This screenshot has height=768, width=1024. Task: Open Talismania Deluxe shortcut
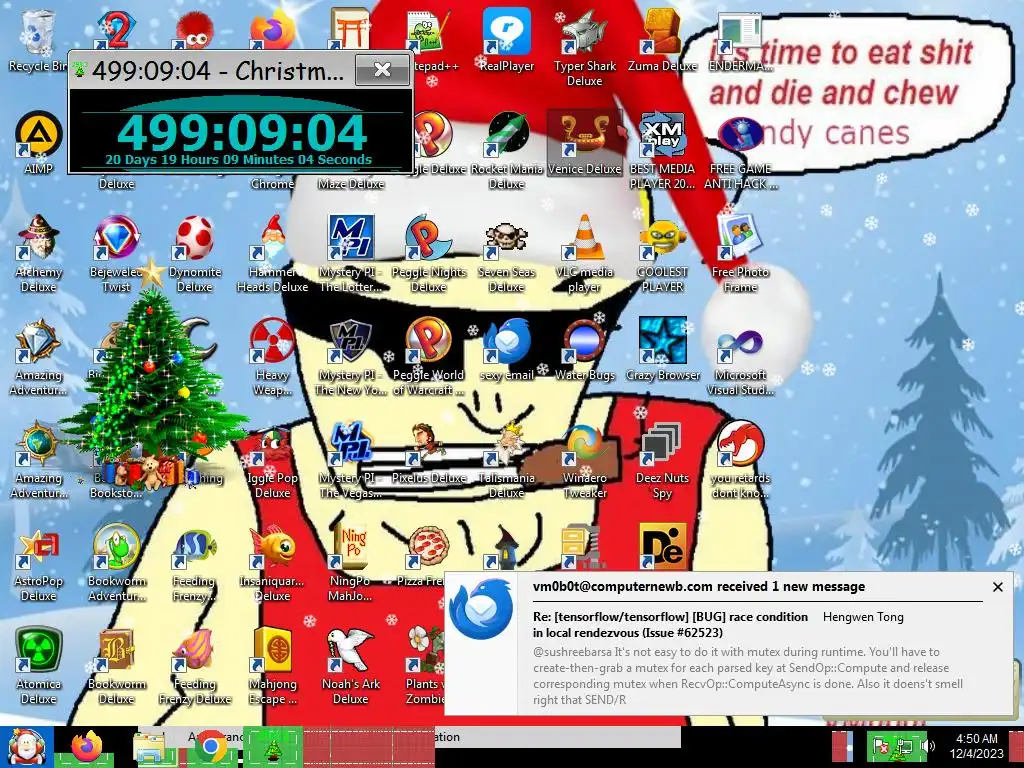tap(507, 460)
